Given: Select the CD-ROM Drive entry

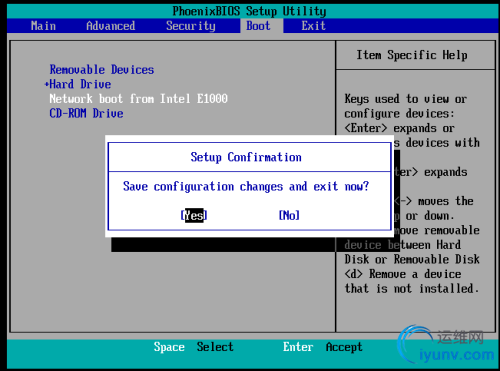Looking at the screenshot, I should point(86,113).
